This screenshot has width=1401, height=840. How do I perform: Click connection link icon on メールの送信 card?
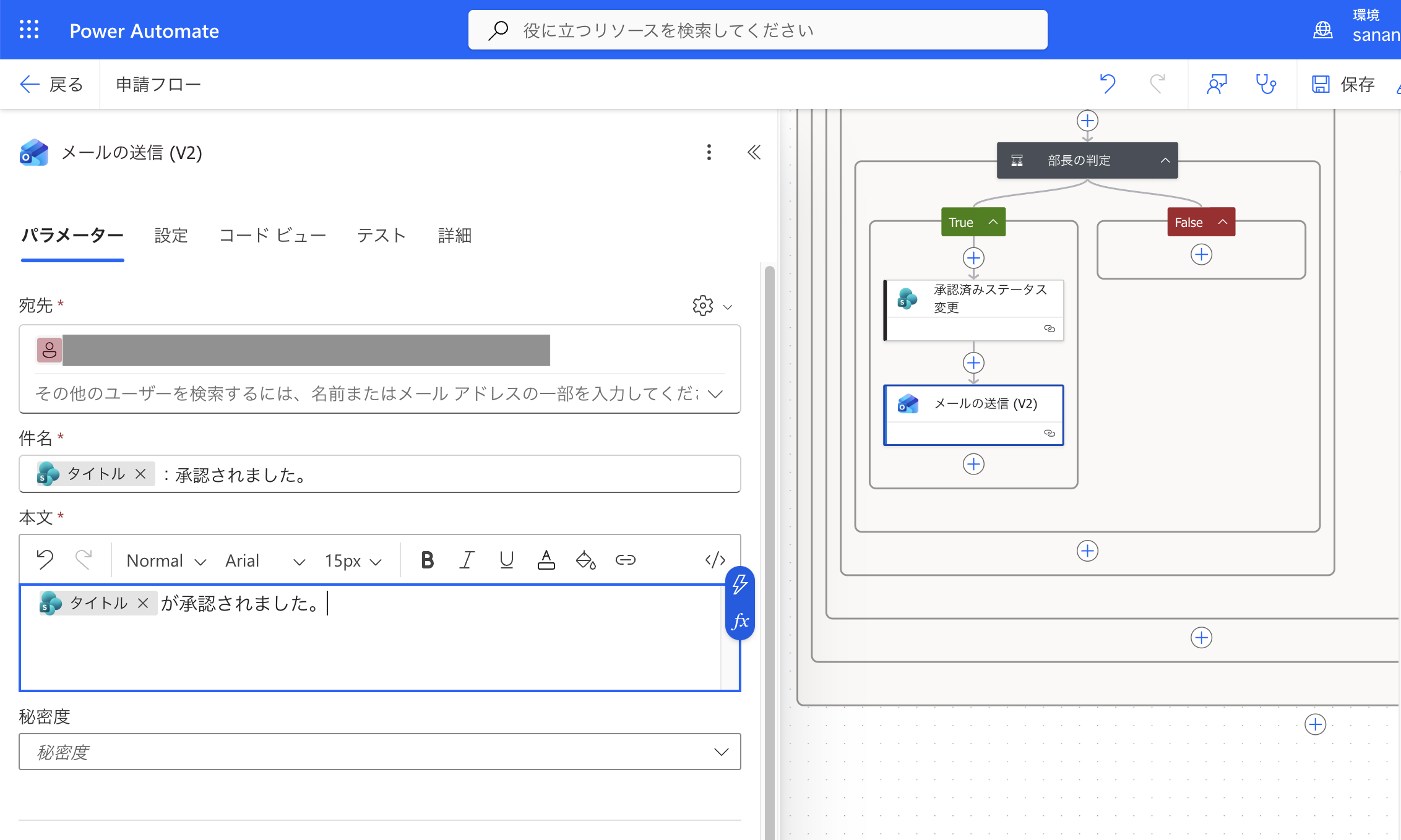[1050, 433]
